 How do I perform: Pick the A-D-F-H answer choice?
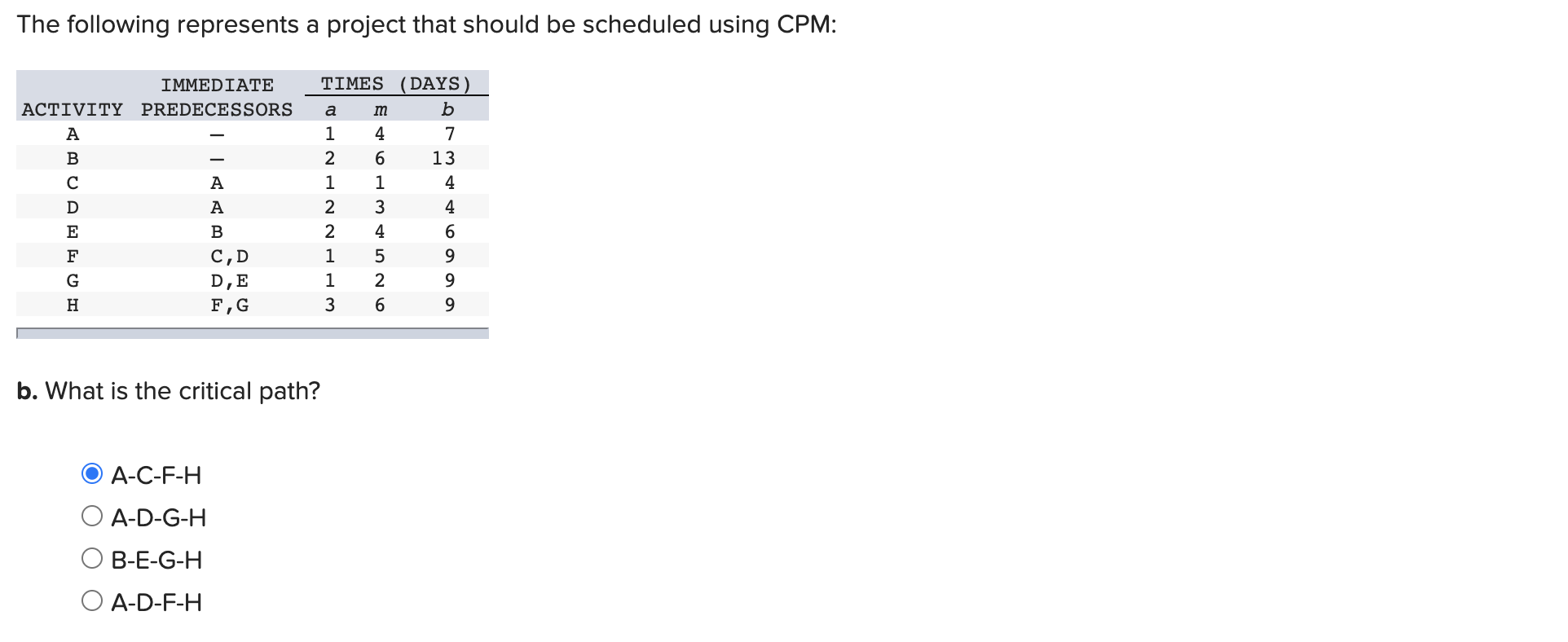click(92, 600)
